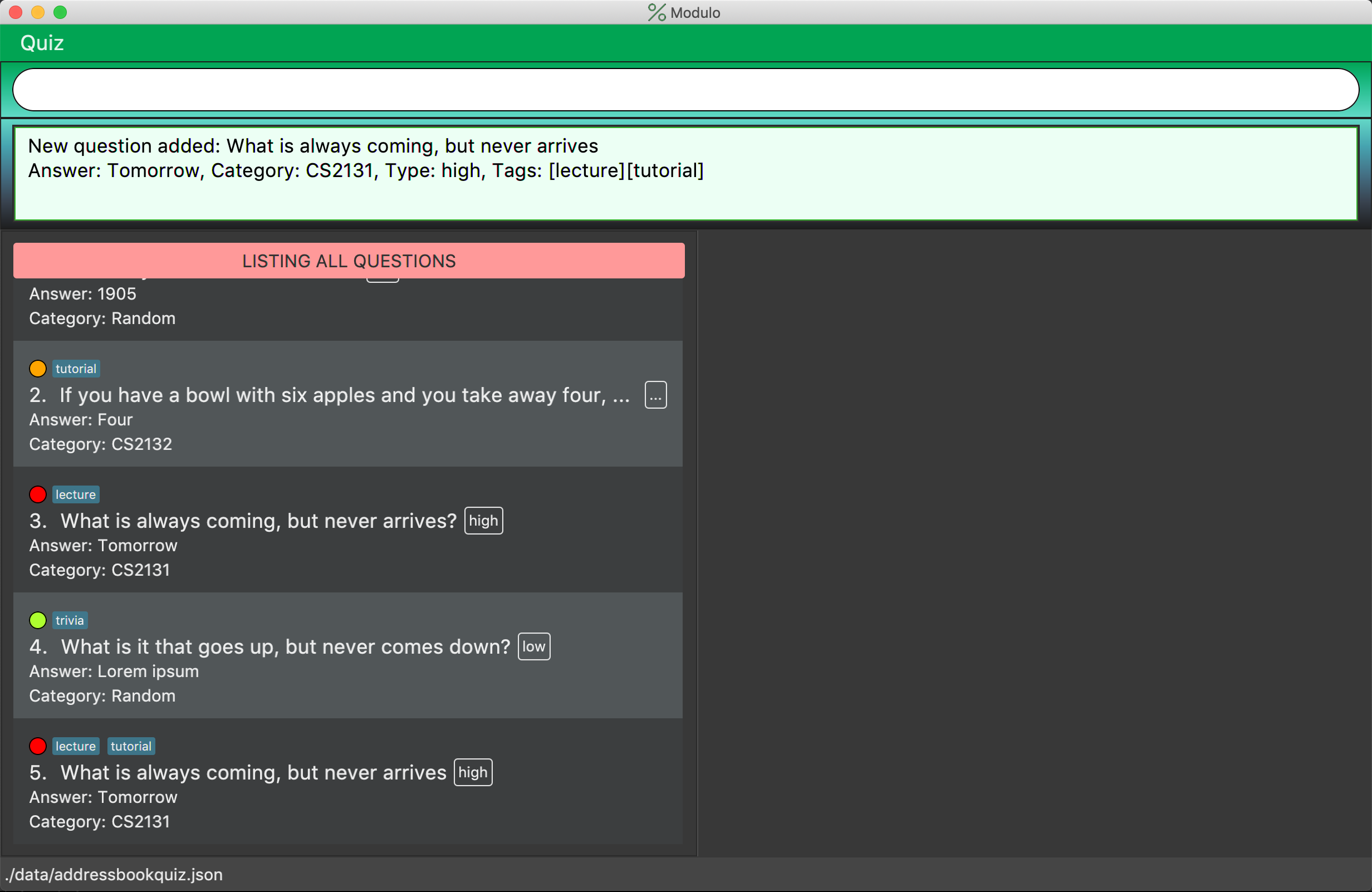This screenshot has width=1372, height=892.
Task: Click the Modulo percent icon in title bar
Action: pos(656,12)
